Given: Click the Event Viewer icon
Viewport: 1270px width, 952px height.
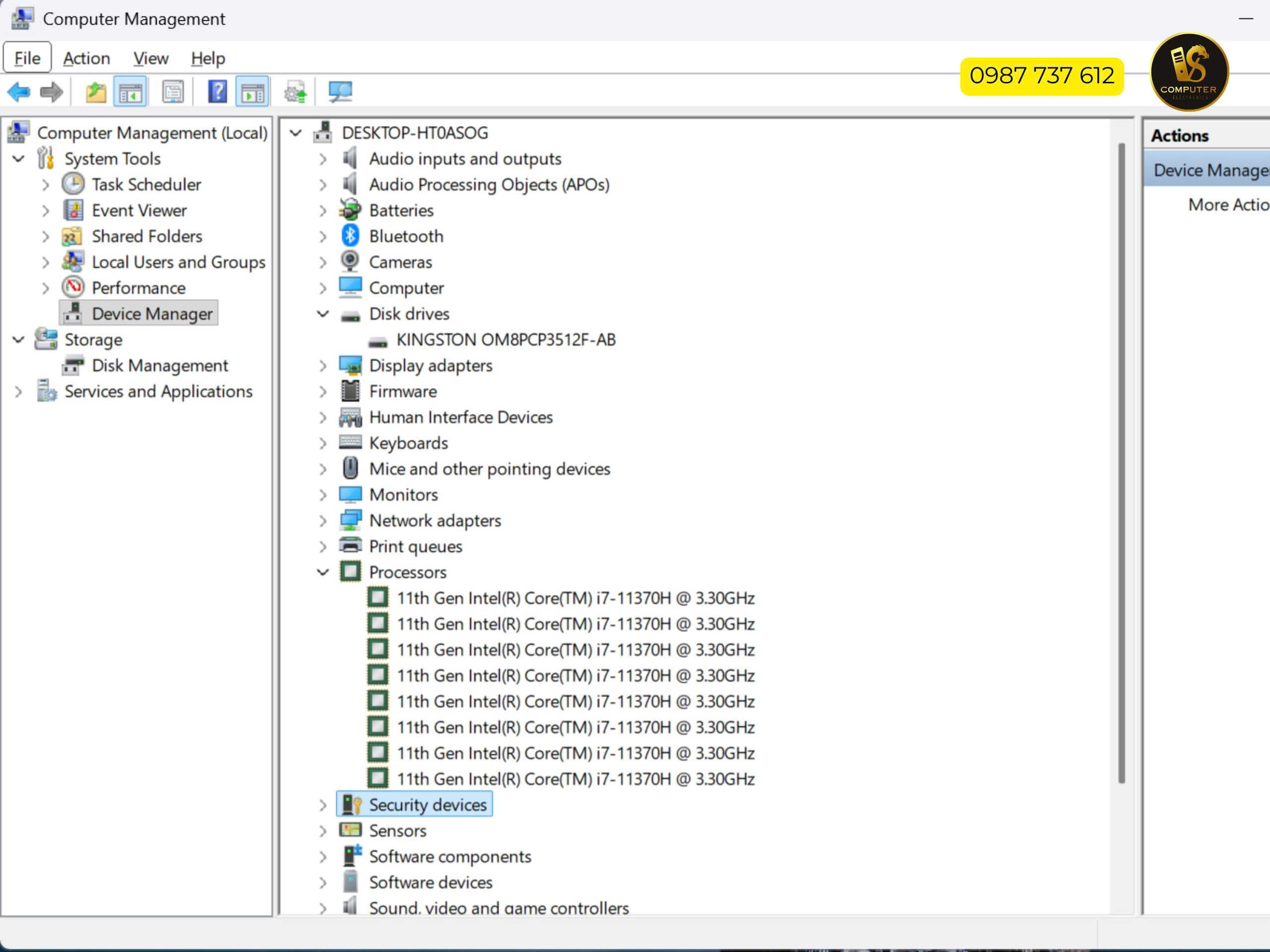Looking at the screenshot, I should pos(73,210).
